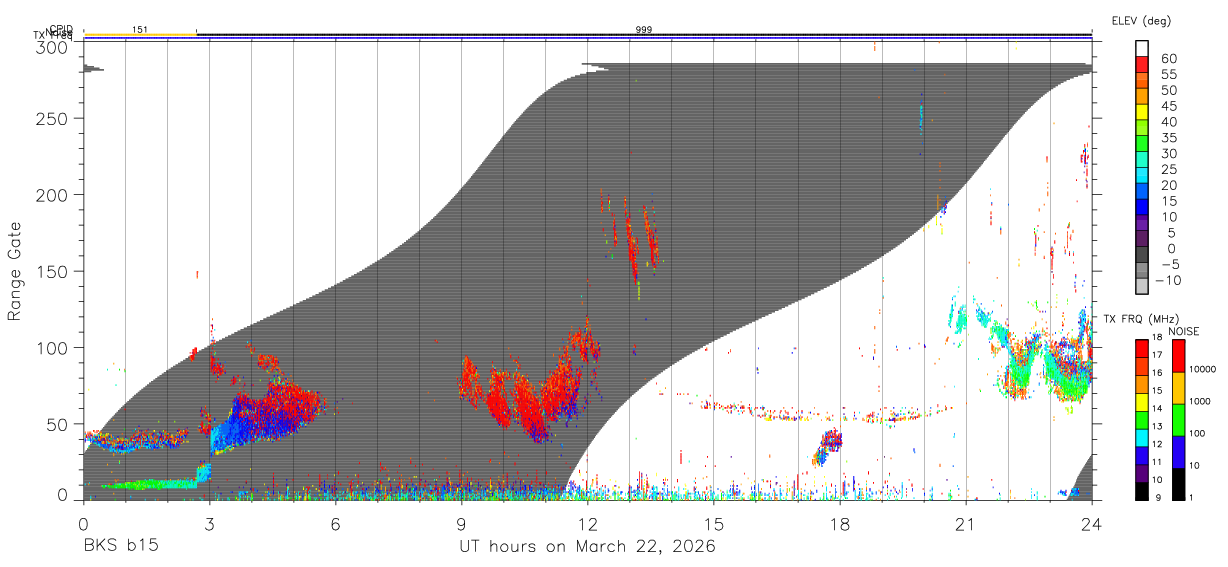Image resolution: width=1228 pixels, height=567 pixels.
Task: Click the 15 hour tick label on the UT axis
Action: point(714,523)
